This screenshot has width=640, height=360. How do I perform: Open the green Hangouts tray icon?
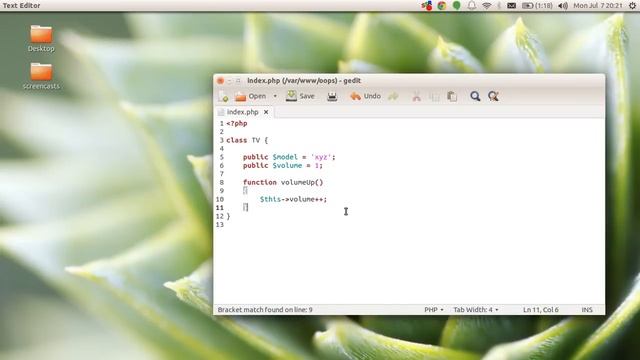(x=457, y=6)
